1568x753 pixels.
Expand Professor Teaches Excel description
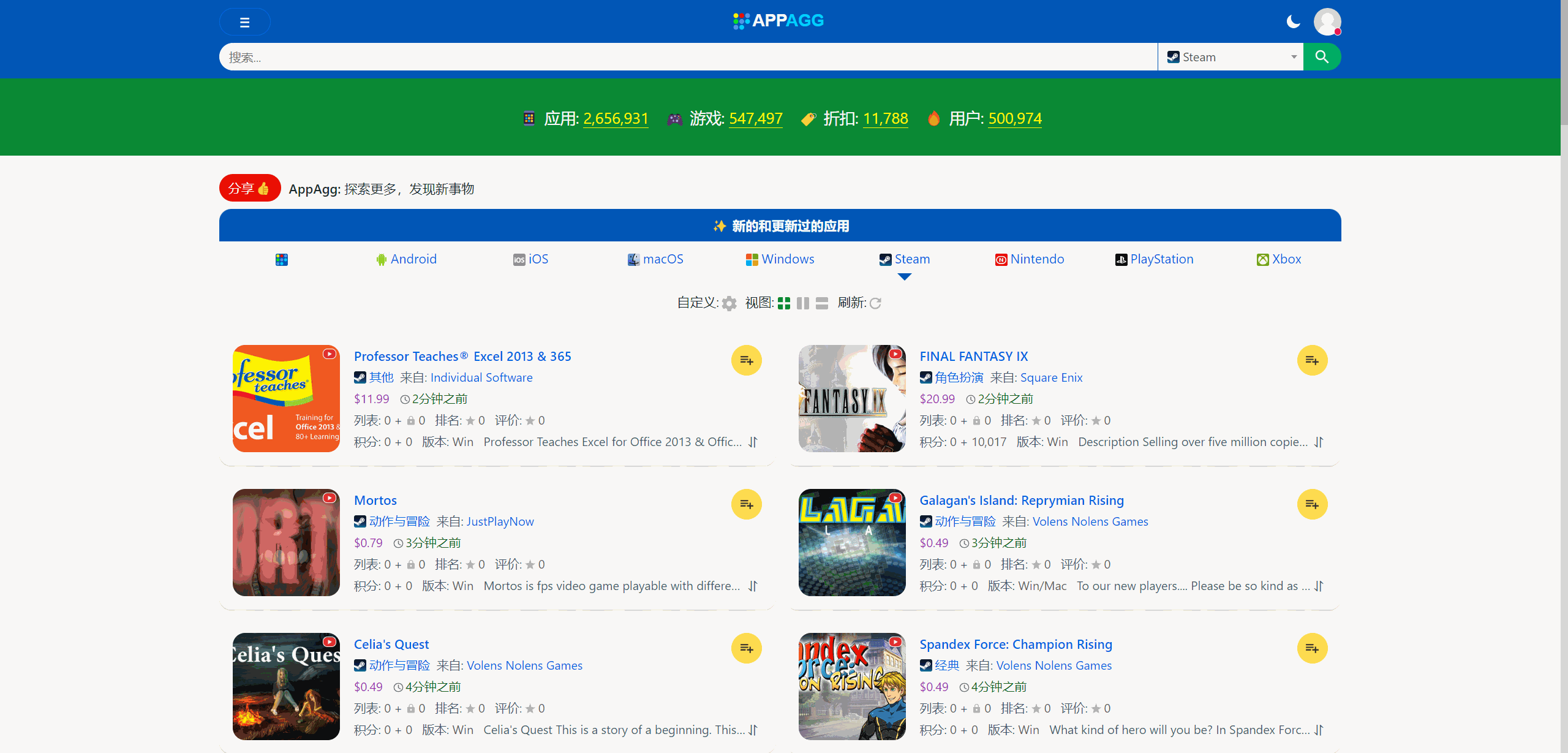tap(753, 442)
